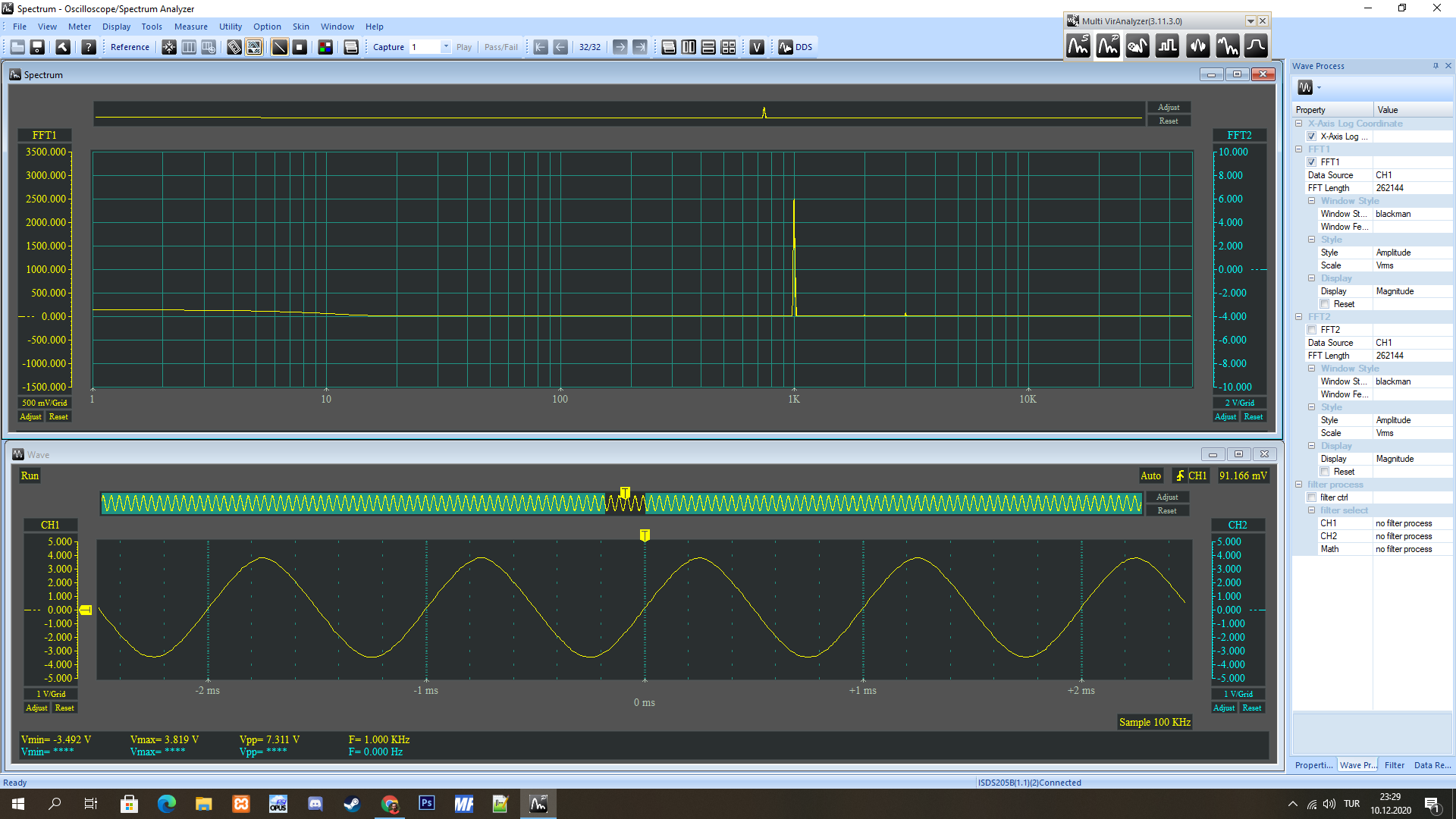Screen dimensions: 1456x819
Task: Click the V voltage toolbar icon
Action: (756, 47)
